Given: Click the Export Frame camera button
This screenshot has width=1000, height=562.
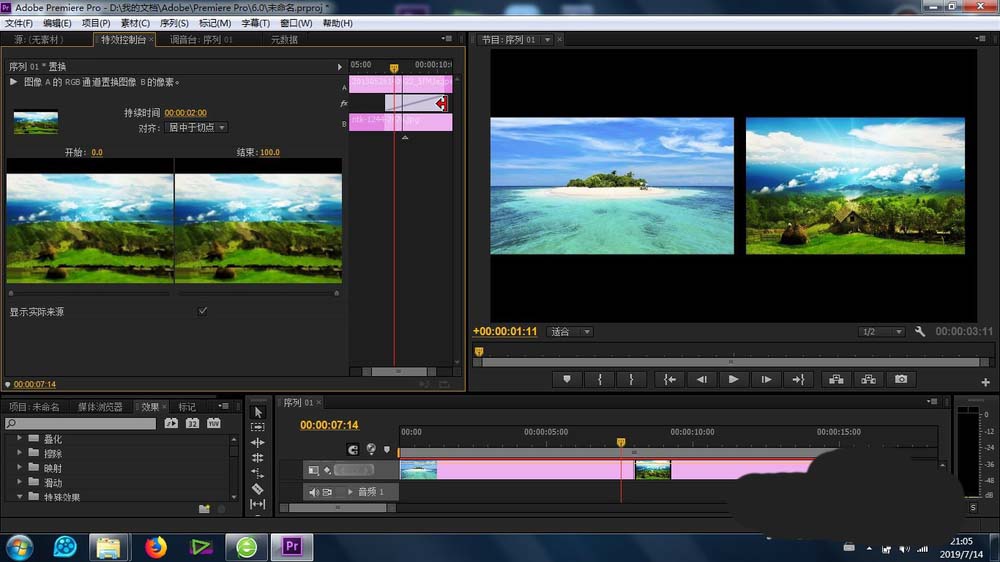Looking at the screenshot, I should 901,379.
